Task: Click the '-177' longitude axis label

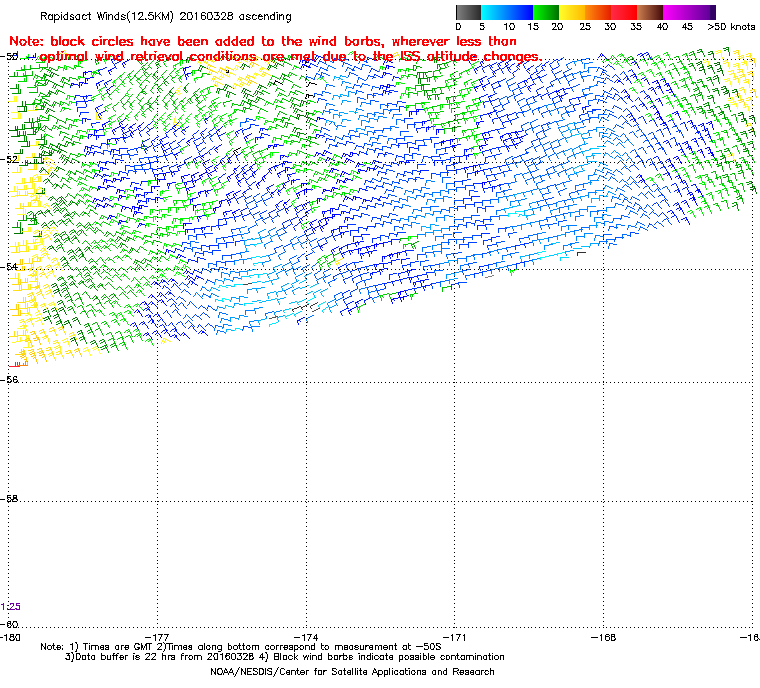Action: point(157,637)
